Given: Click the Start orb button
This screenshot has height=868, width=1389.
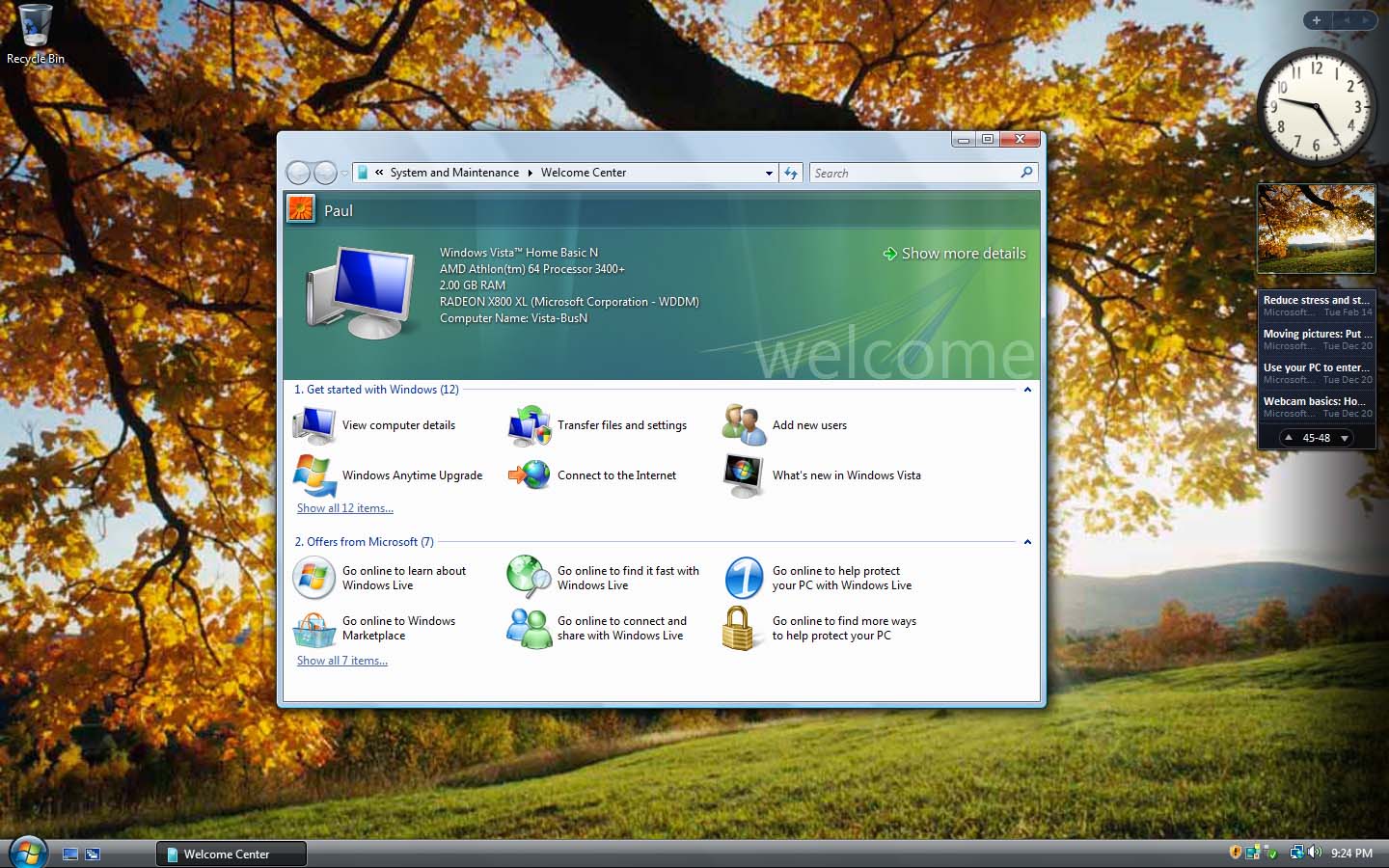Looking at the screenshot, I should (27, 853).
